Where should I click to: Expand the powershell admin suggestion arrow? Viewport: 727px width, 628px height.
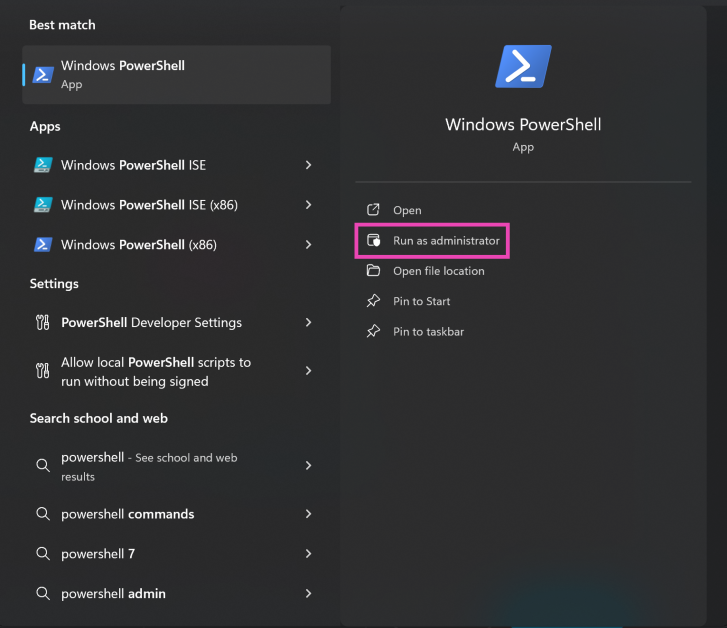click(x=308, y=593)
